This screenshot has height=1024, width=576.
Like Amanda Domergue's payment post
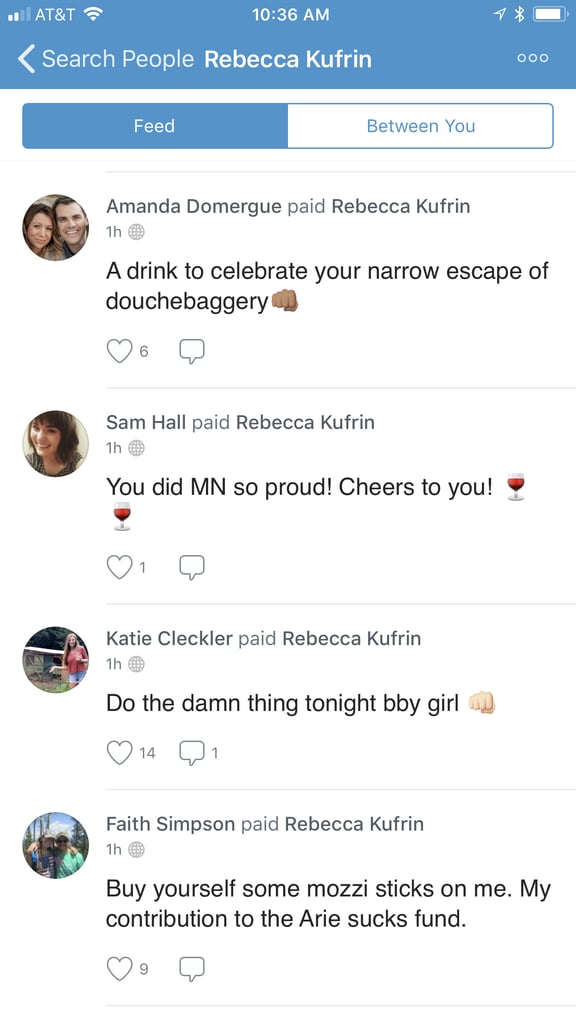(120, 351)
